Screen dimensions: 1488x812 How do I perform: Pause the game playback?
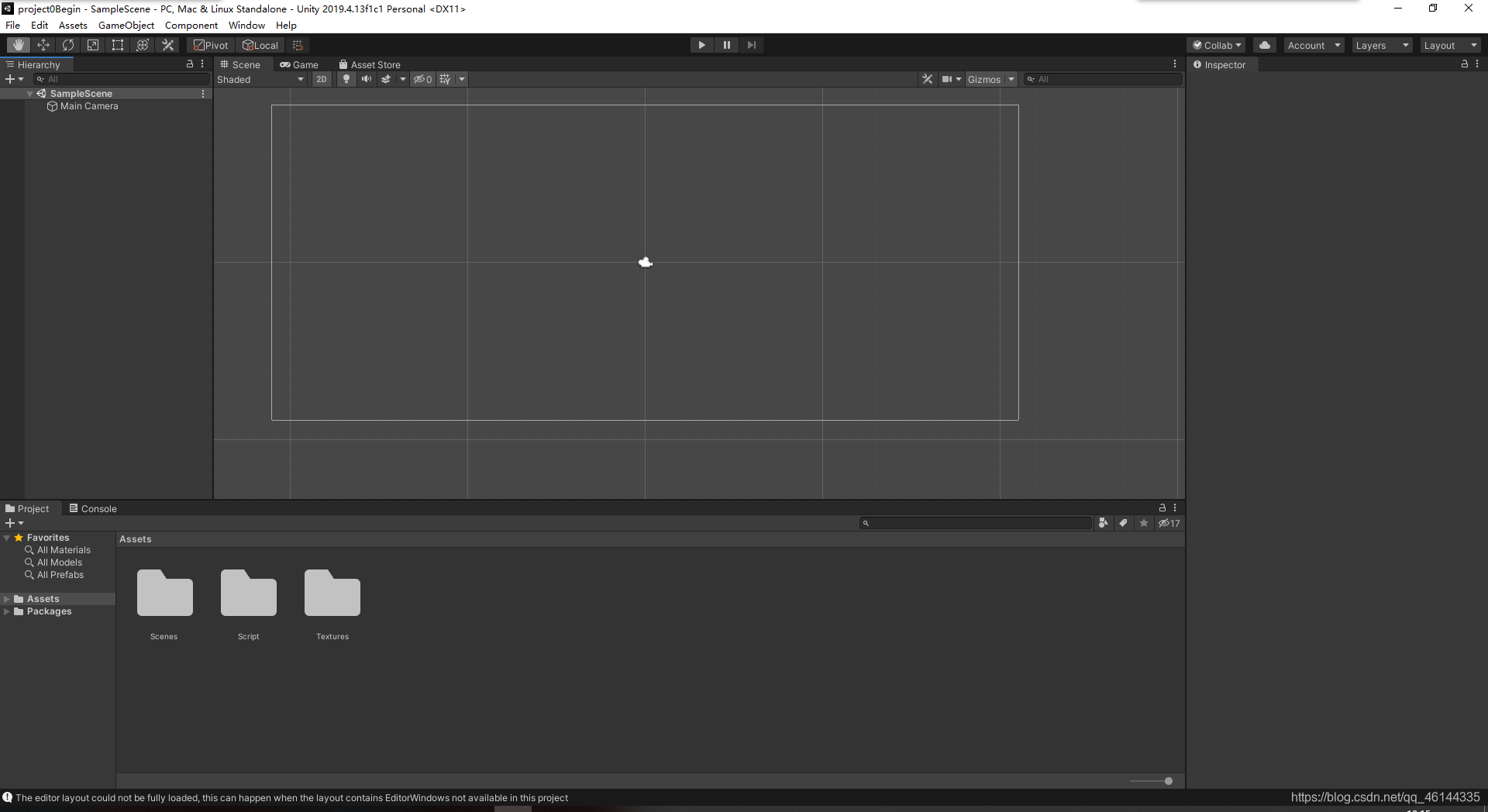coord(727,45)
